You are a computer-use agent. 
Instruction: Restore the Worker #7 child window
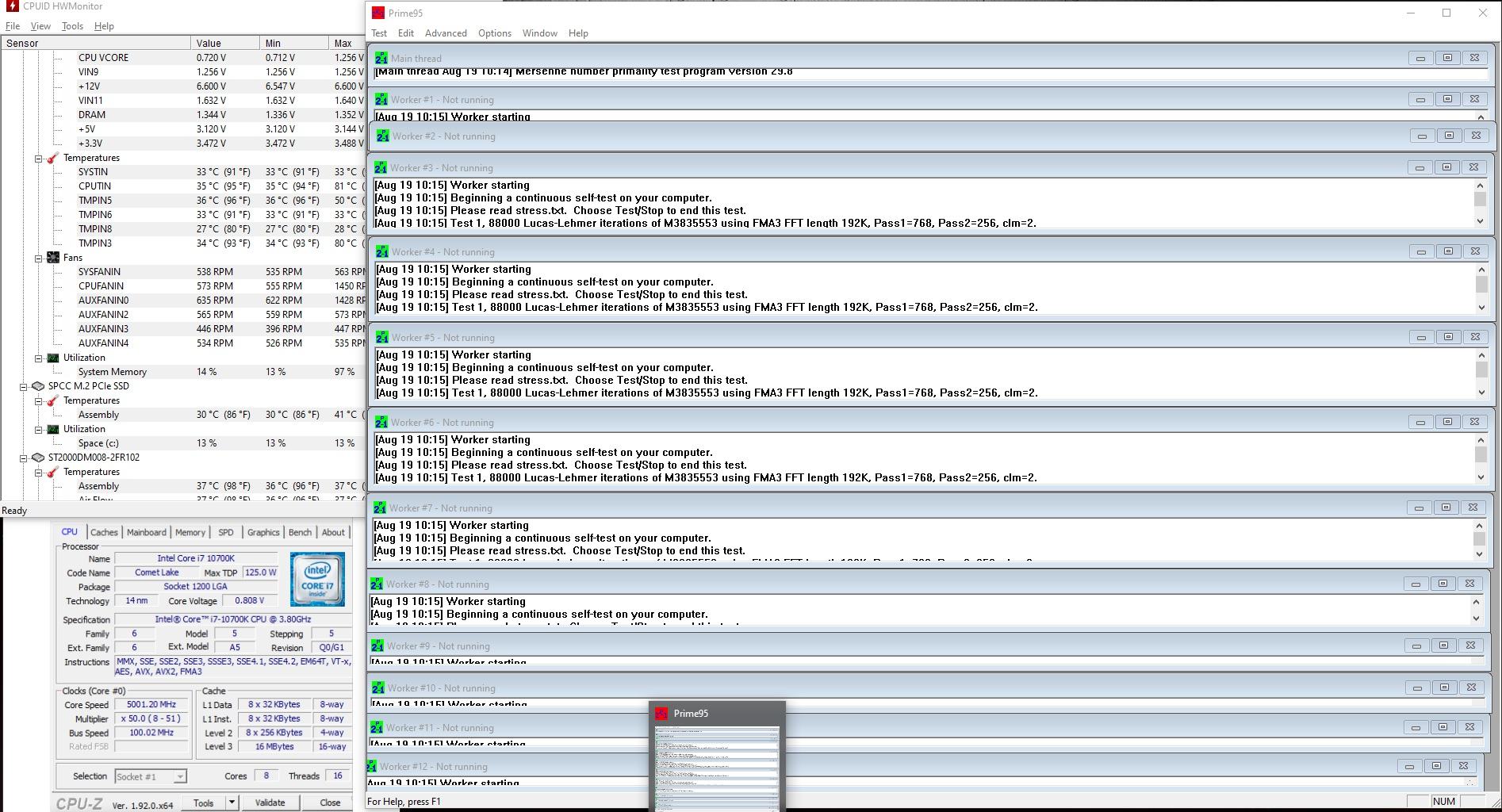click(1446, 507)
